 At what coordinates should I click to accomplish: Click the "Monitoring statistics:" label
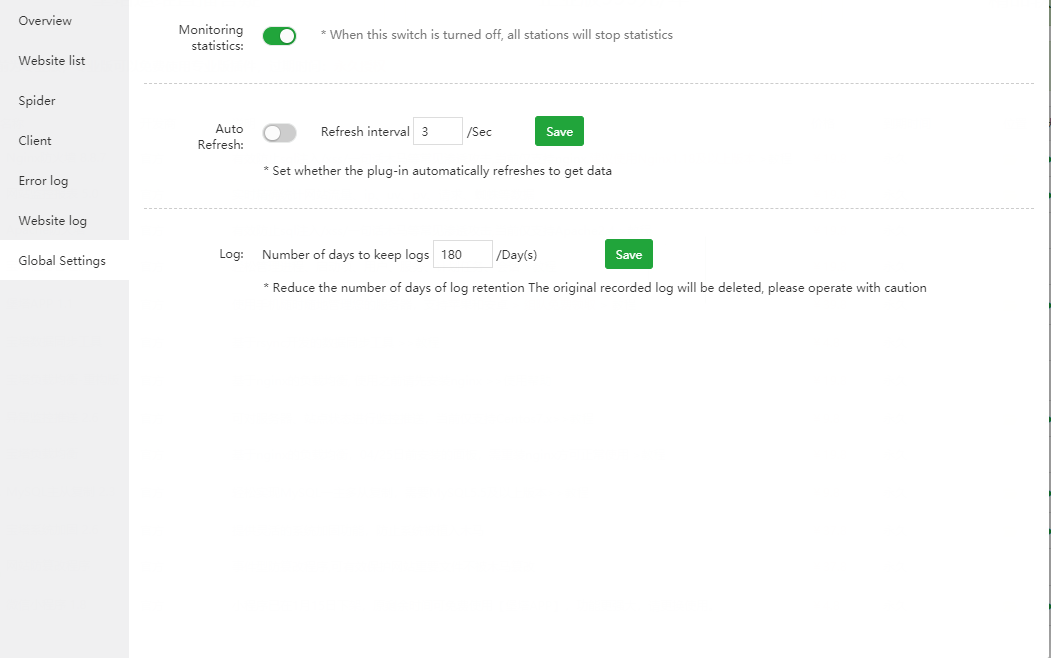click(x=211, y=37)
